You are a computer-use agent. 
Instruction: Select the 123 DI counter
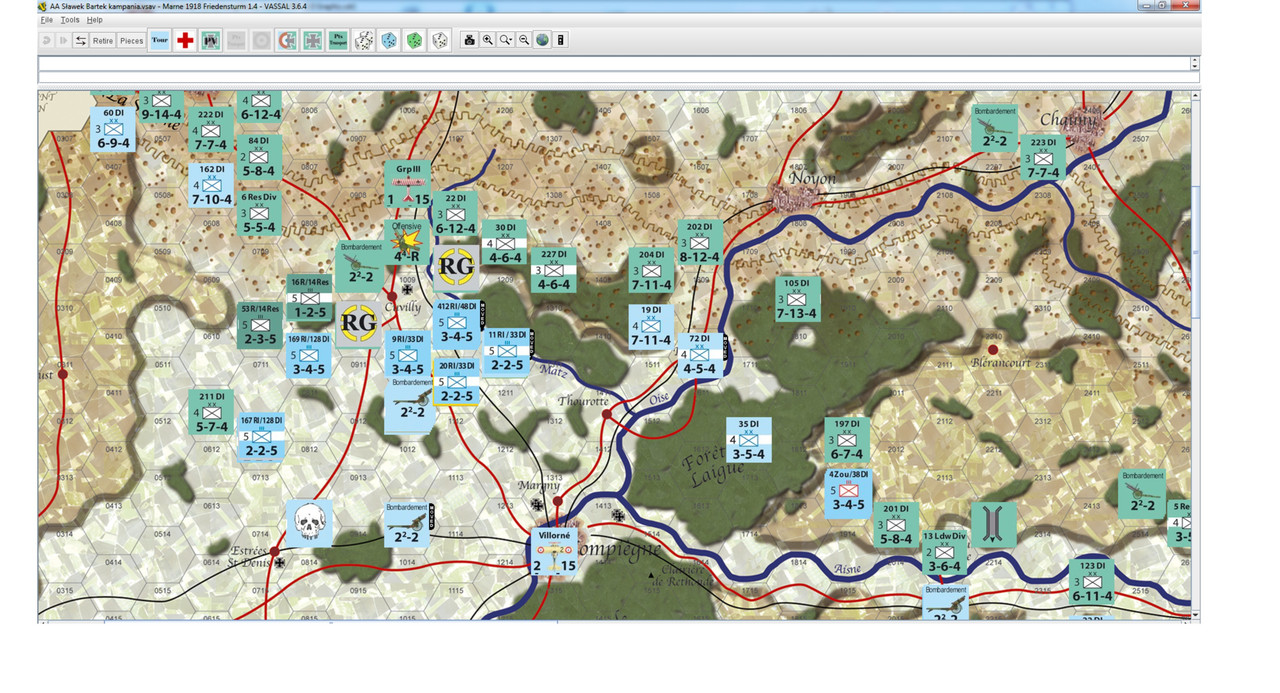coord(1092,582)
